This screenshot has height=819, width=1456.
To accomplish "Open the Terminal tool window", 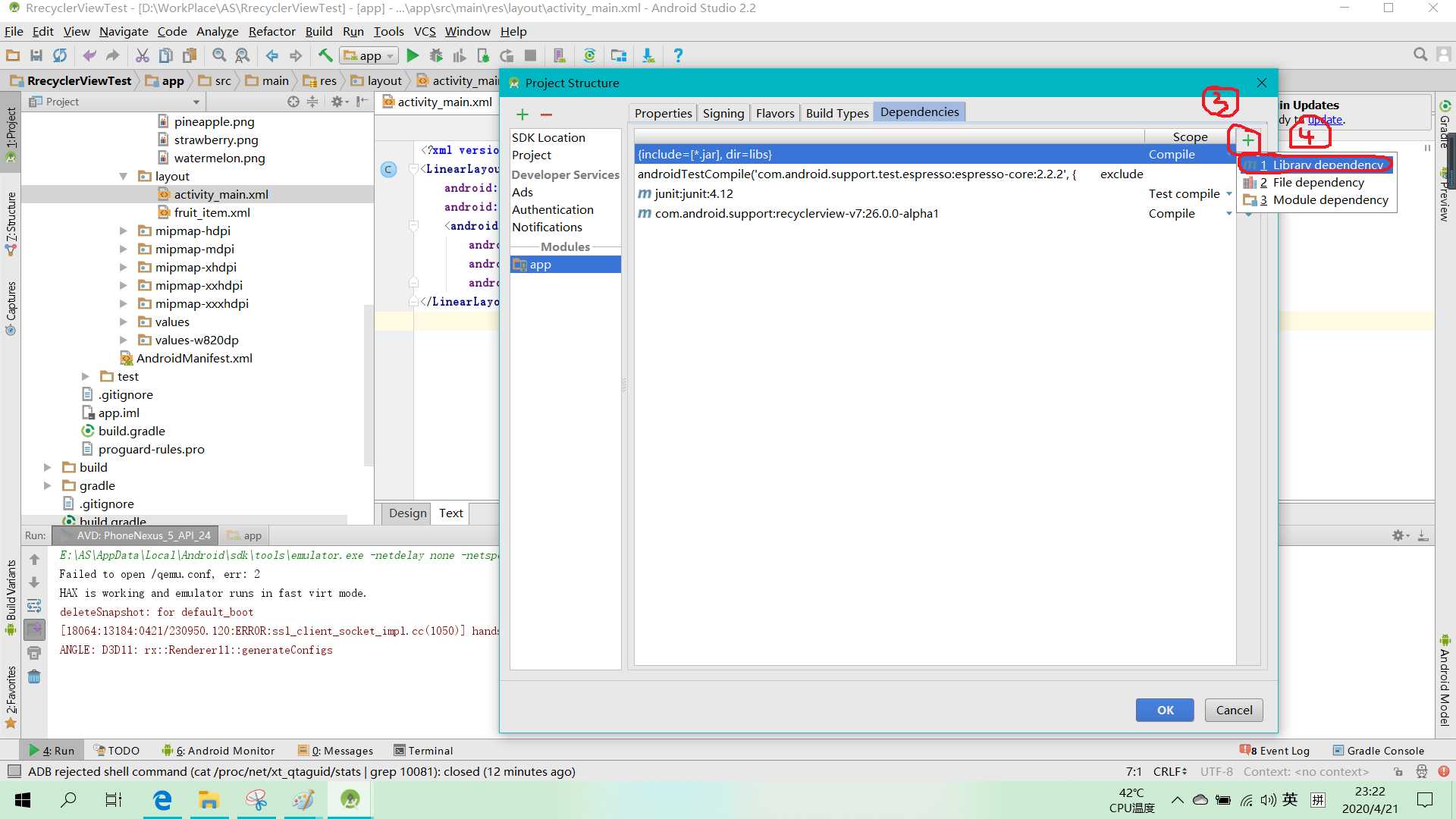I will tap(423, 751).
